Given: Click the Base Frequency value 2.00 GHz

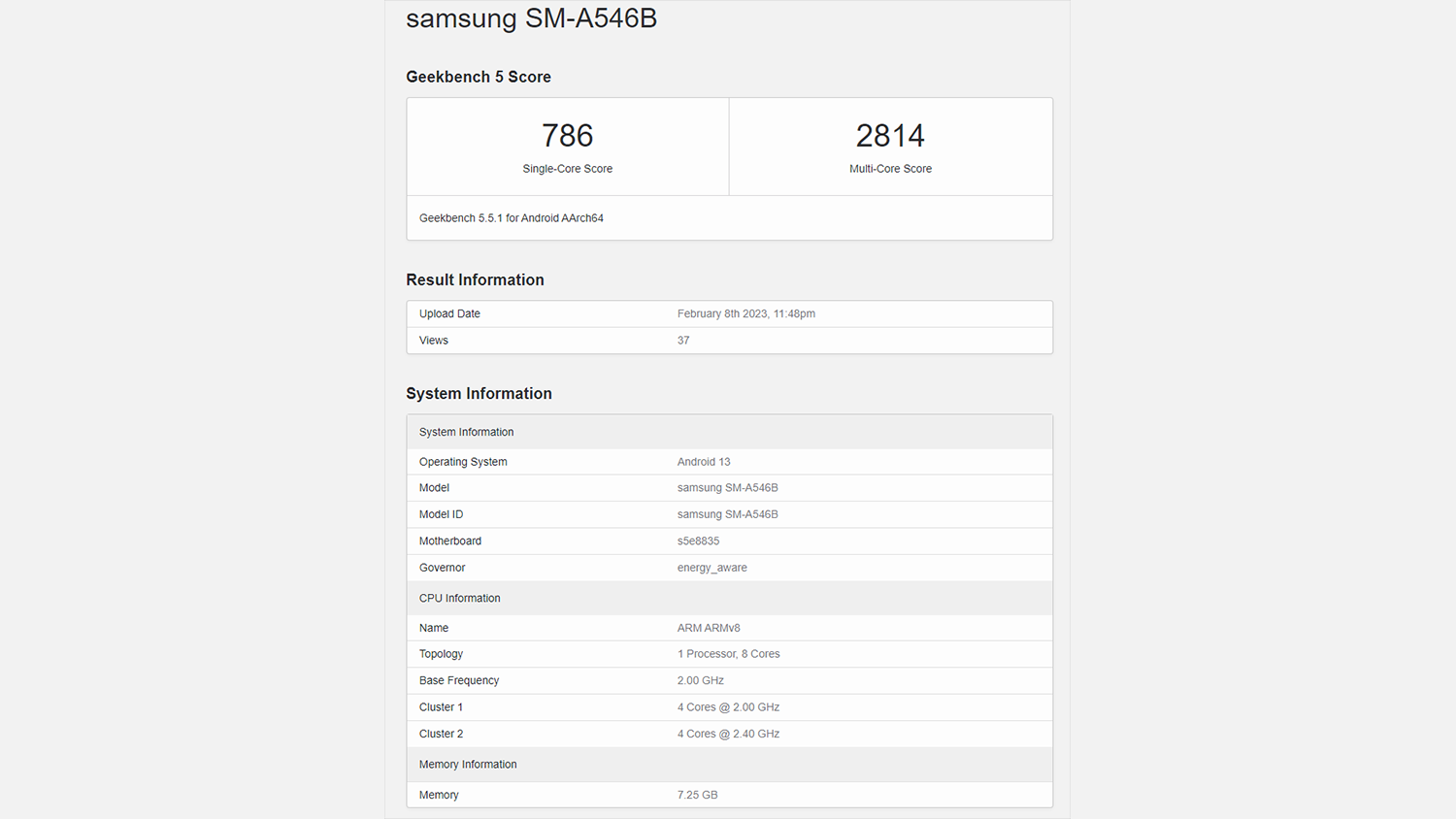Looking at the screenshot, I should 700,681.
